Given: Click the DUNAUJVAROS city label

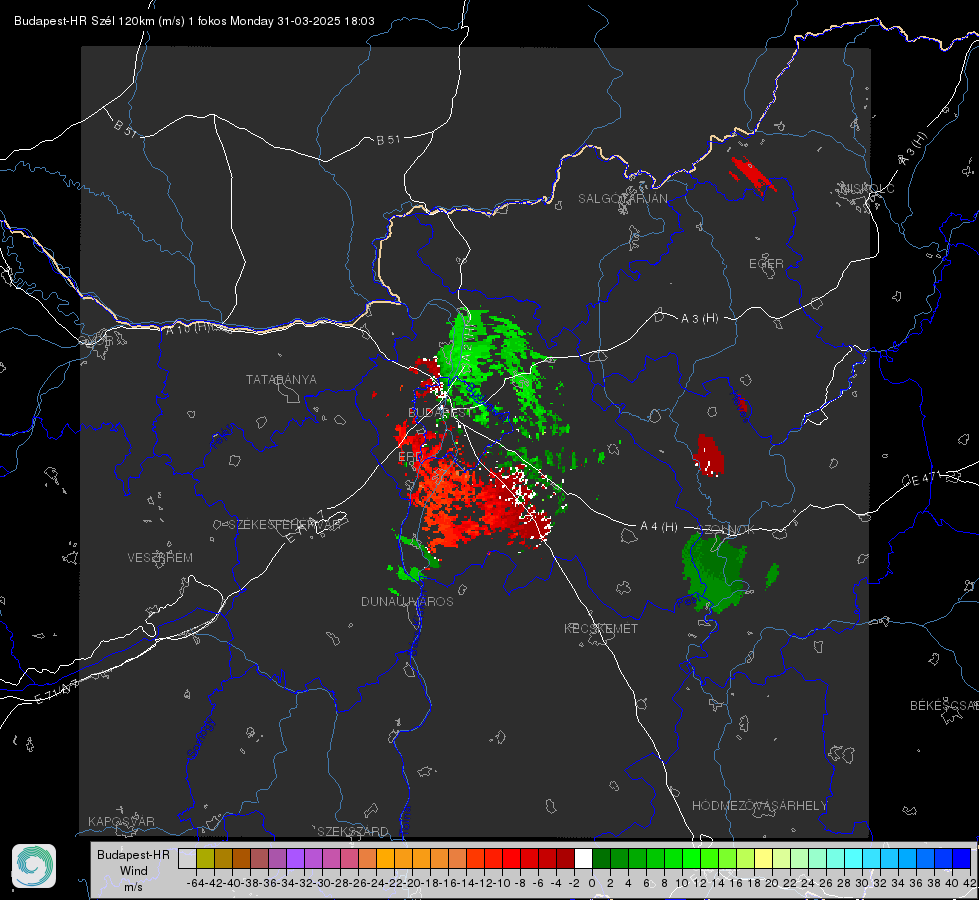Looking at the screenshot, I should pos(407,601).
